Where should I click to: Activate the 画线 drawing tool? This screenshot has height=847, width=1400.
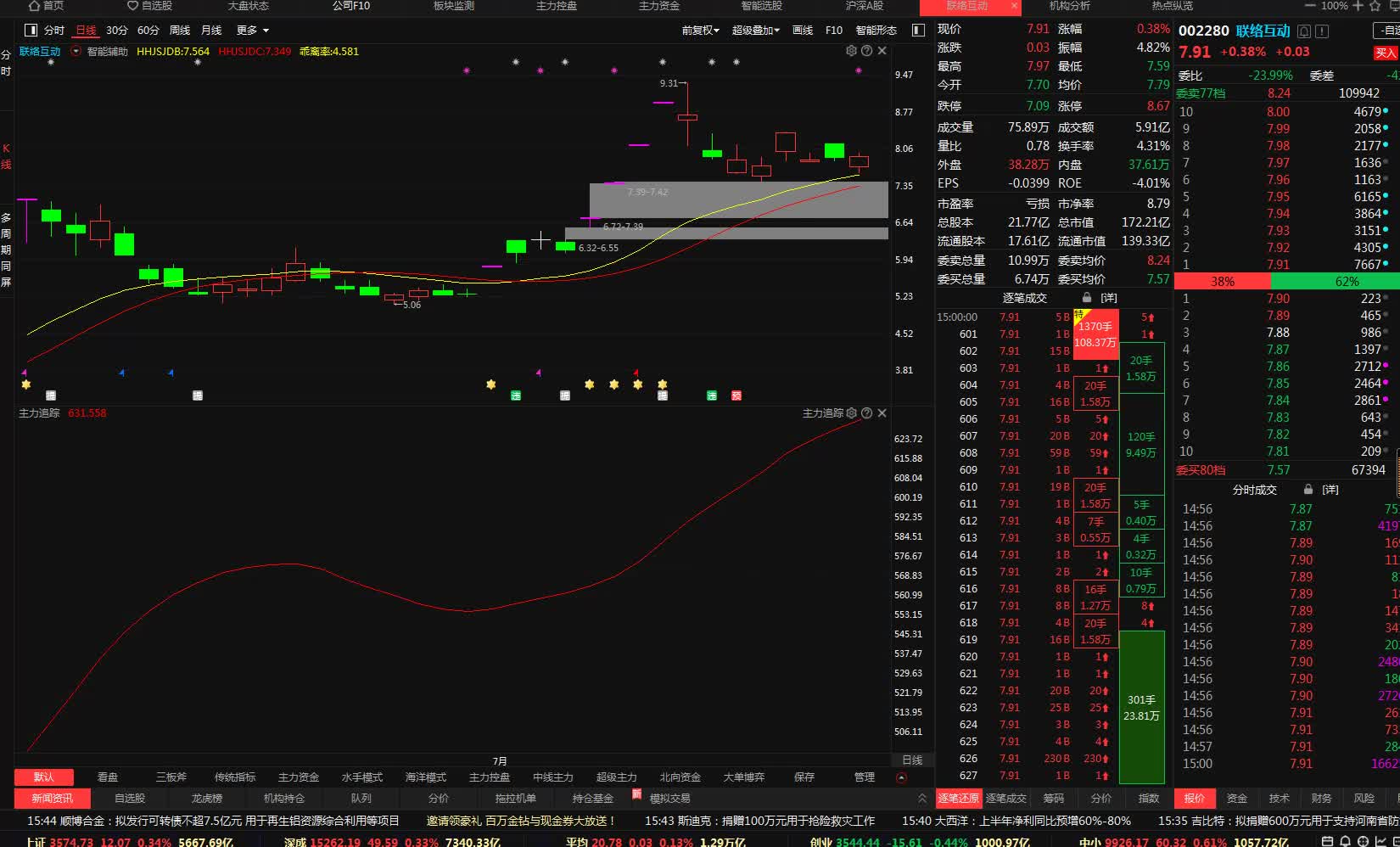point(803,30)
